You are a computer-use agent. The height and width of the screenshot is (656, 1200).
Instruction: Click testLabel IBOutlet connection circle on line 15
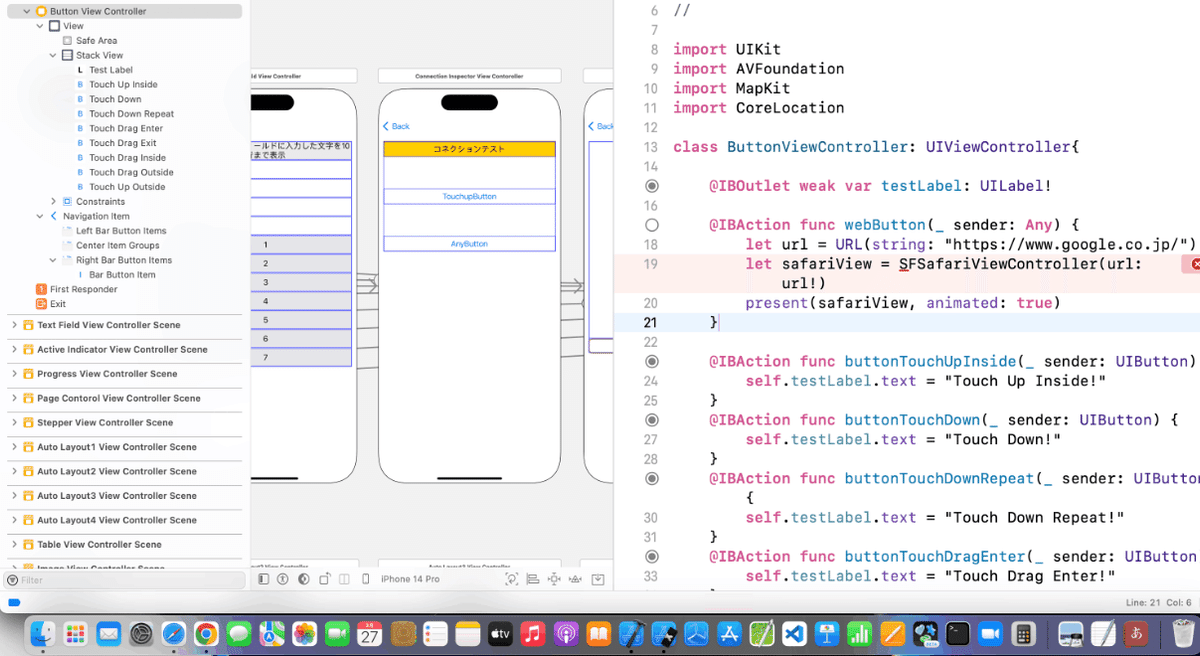click(652, 186)
